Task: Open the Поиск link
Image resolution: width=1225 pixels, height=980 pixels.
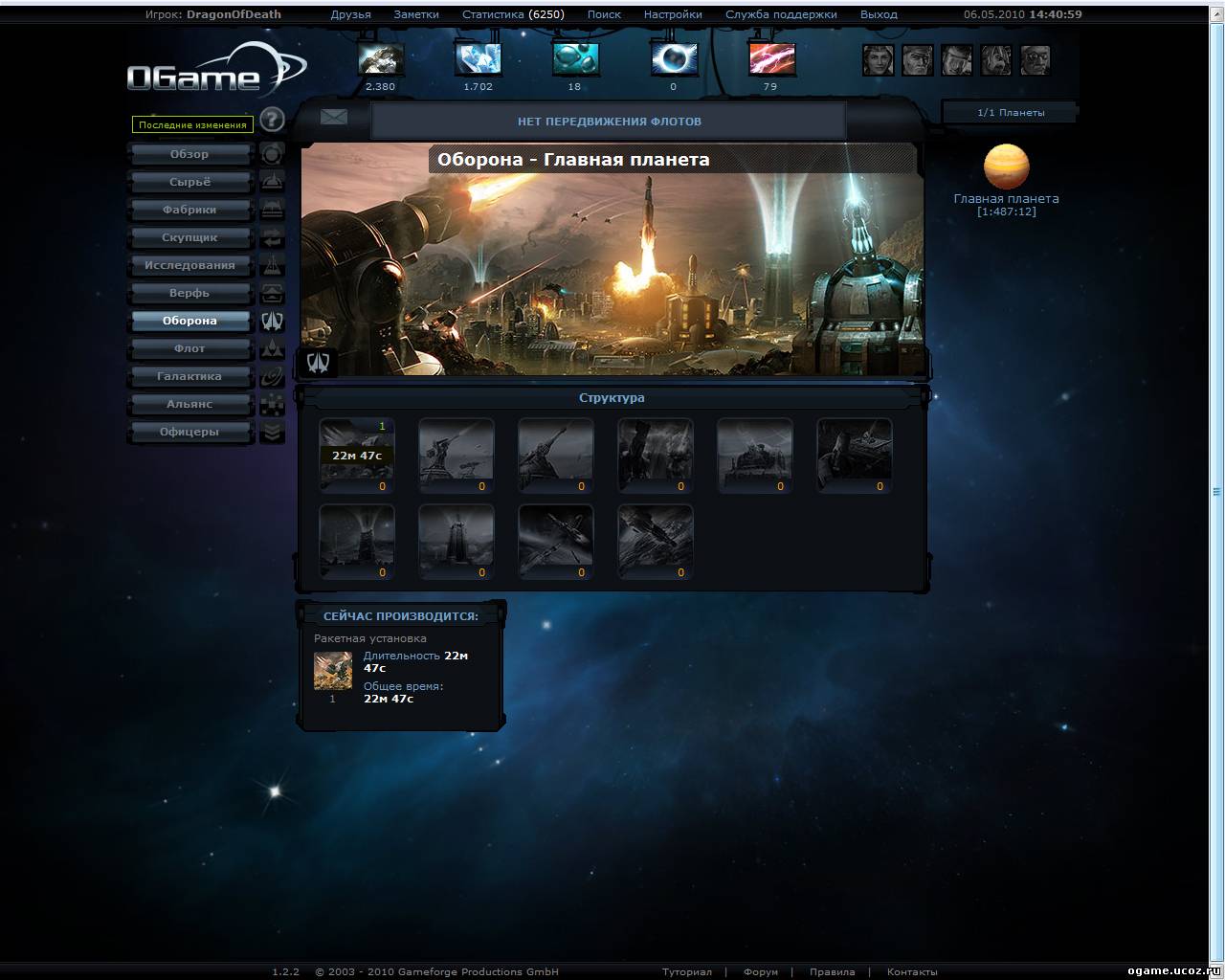Action: [x=604, y=14]
